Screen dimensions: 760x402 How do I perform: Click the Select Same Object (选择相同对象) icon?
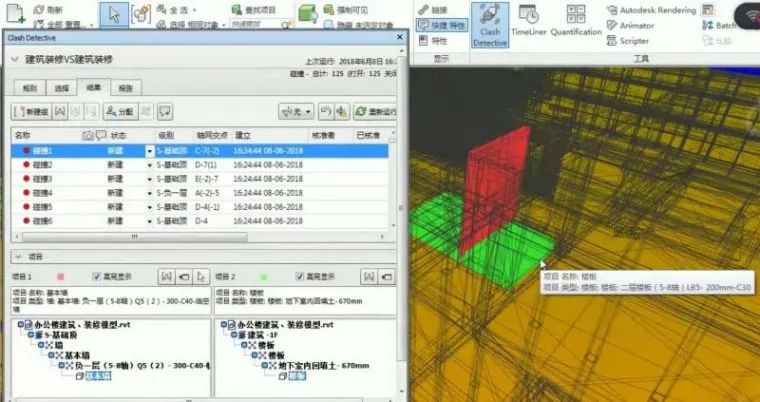(x=161, y=24)
